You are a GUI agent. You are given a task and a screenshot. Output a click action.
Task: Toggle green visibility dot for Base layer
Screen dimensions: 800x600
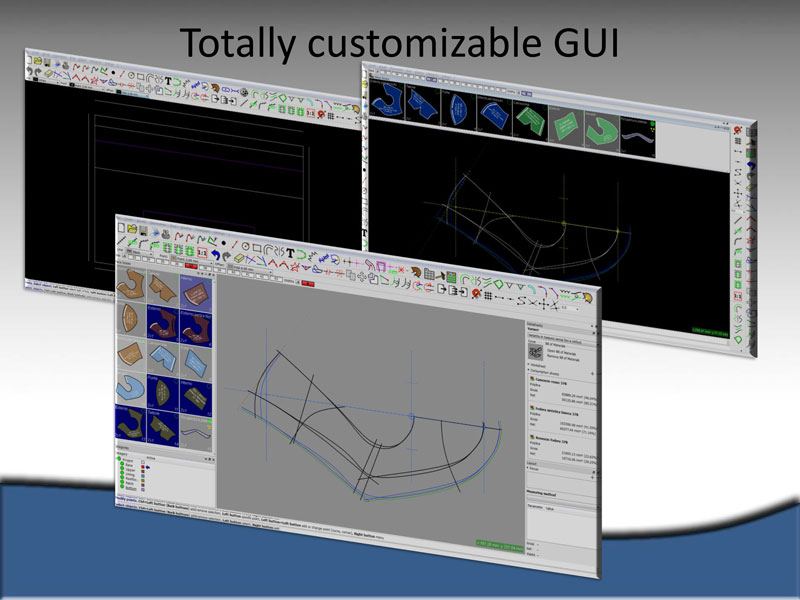click(122, 463)
